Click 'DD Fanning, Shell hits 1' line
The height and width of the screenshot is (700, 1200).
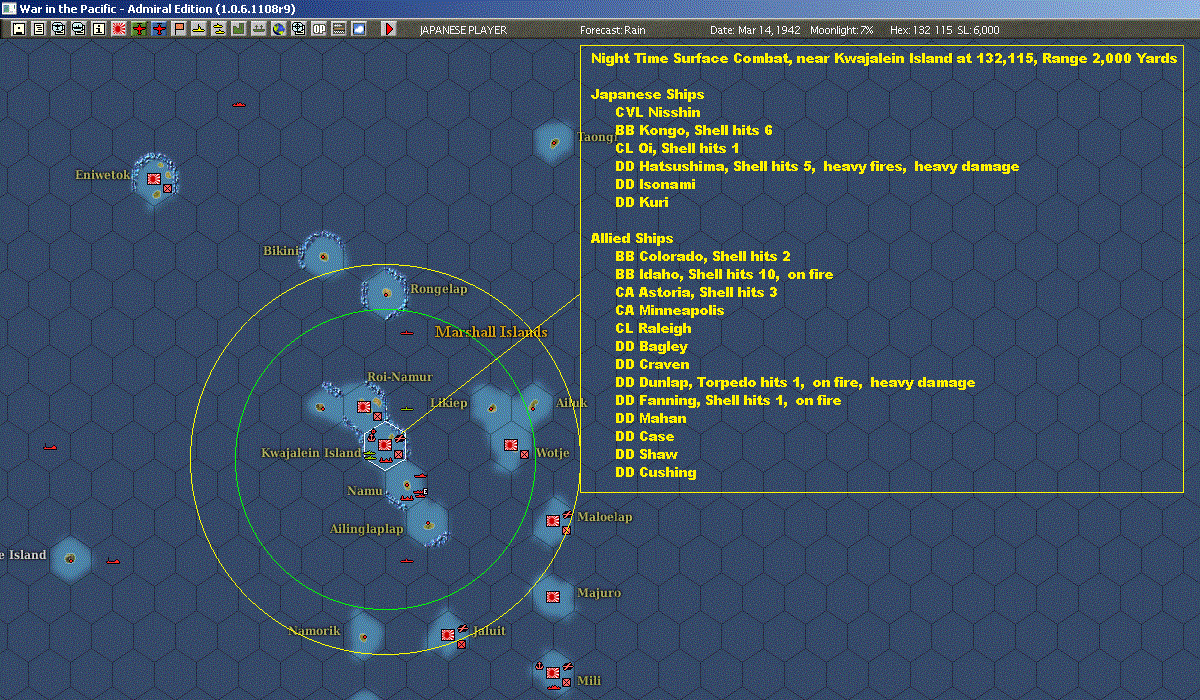(728, 400)
